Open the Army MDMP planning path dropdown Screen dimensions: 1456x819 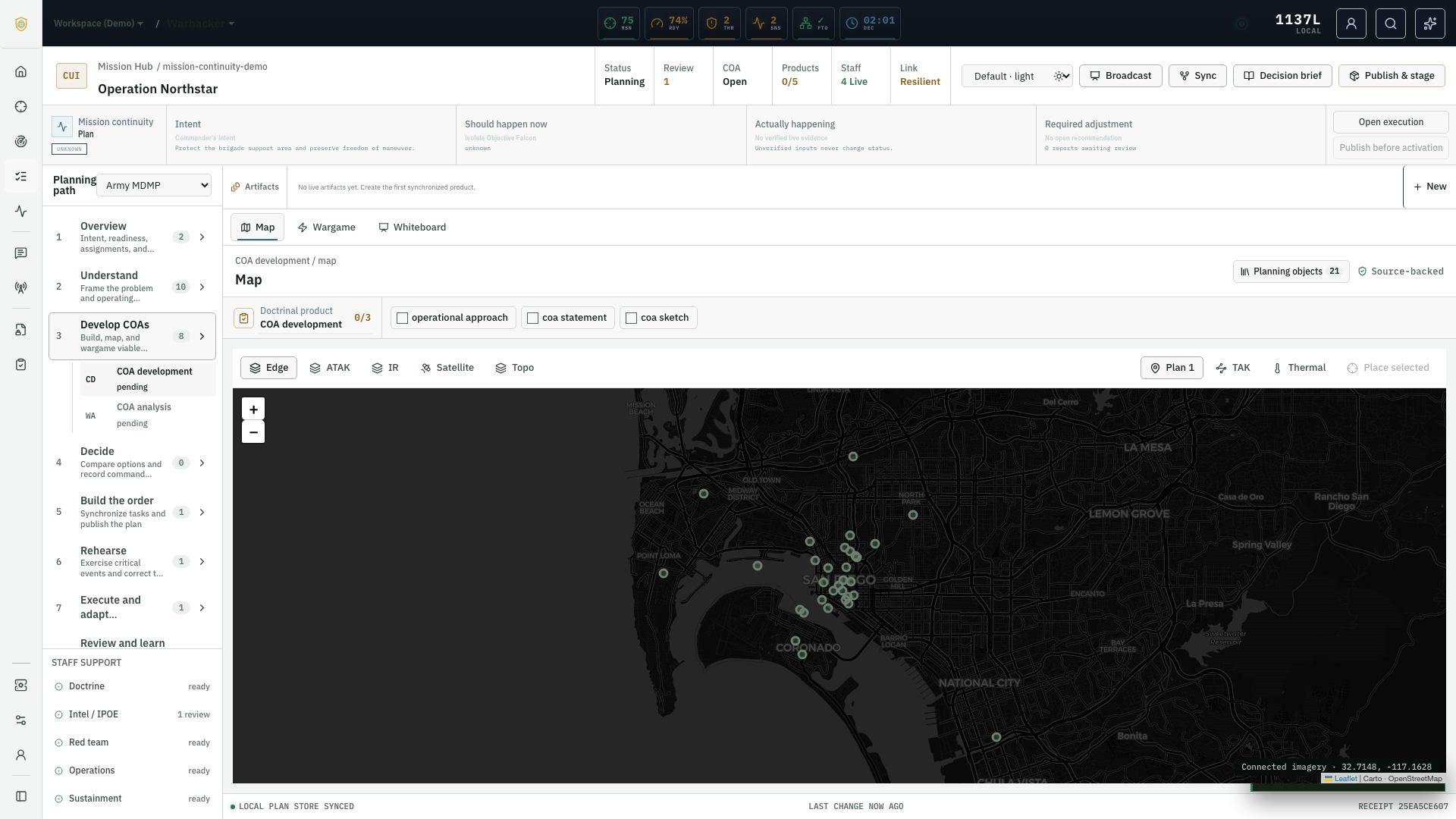(x=154, y=185)
